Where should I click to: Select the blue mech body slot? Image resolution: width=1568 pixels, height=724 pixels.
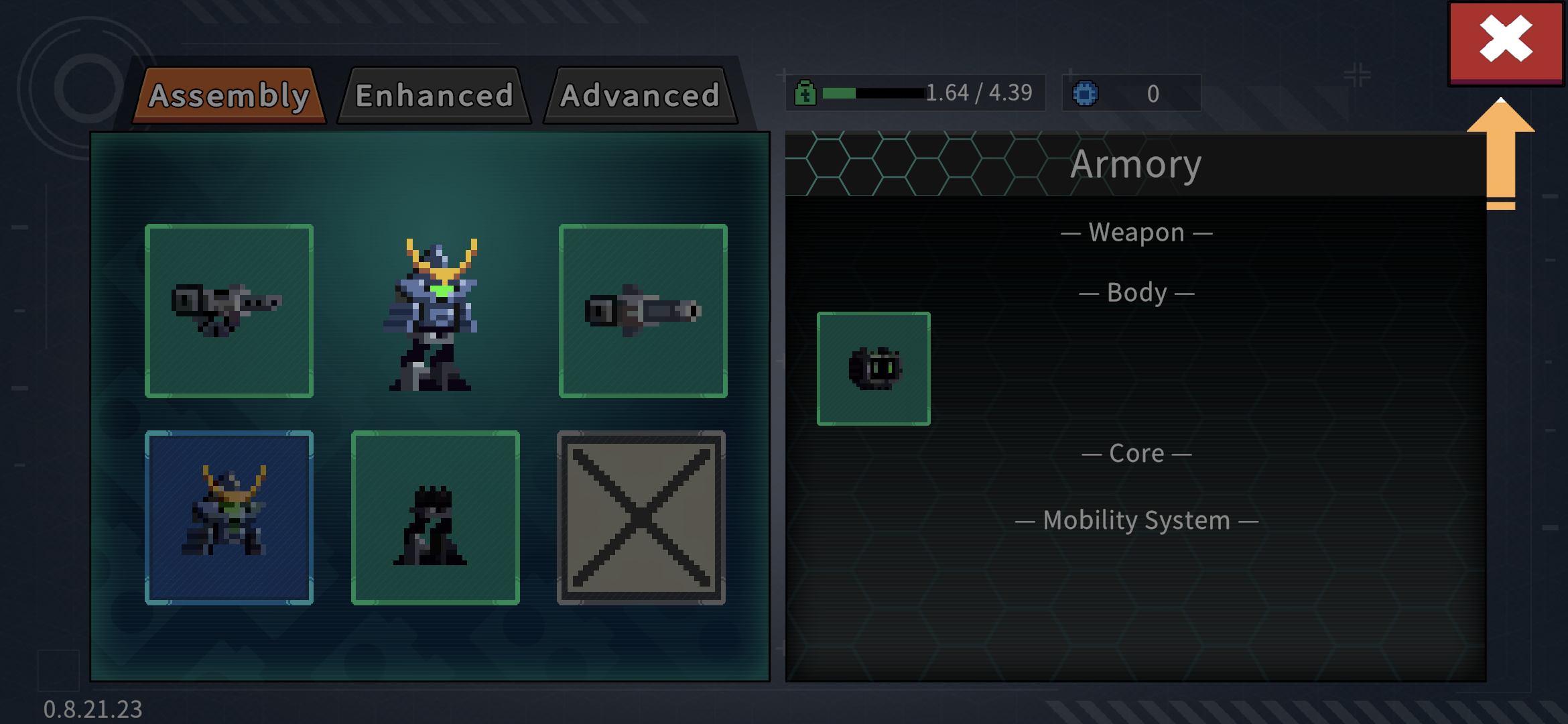(229, 518)
